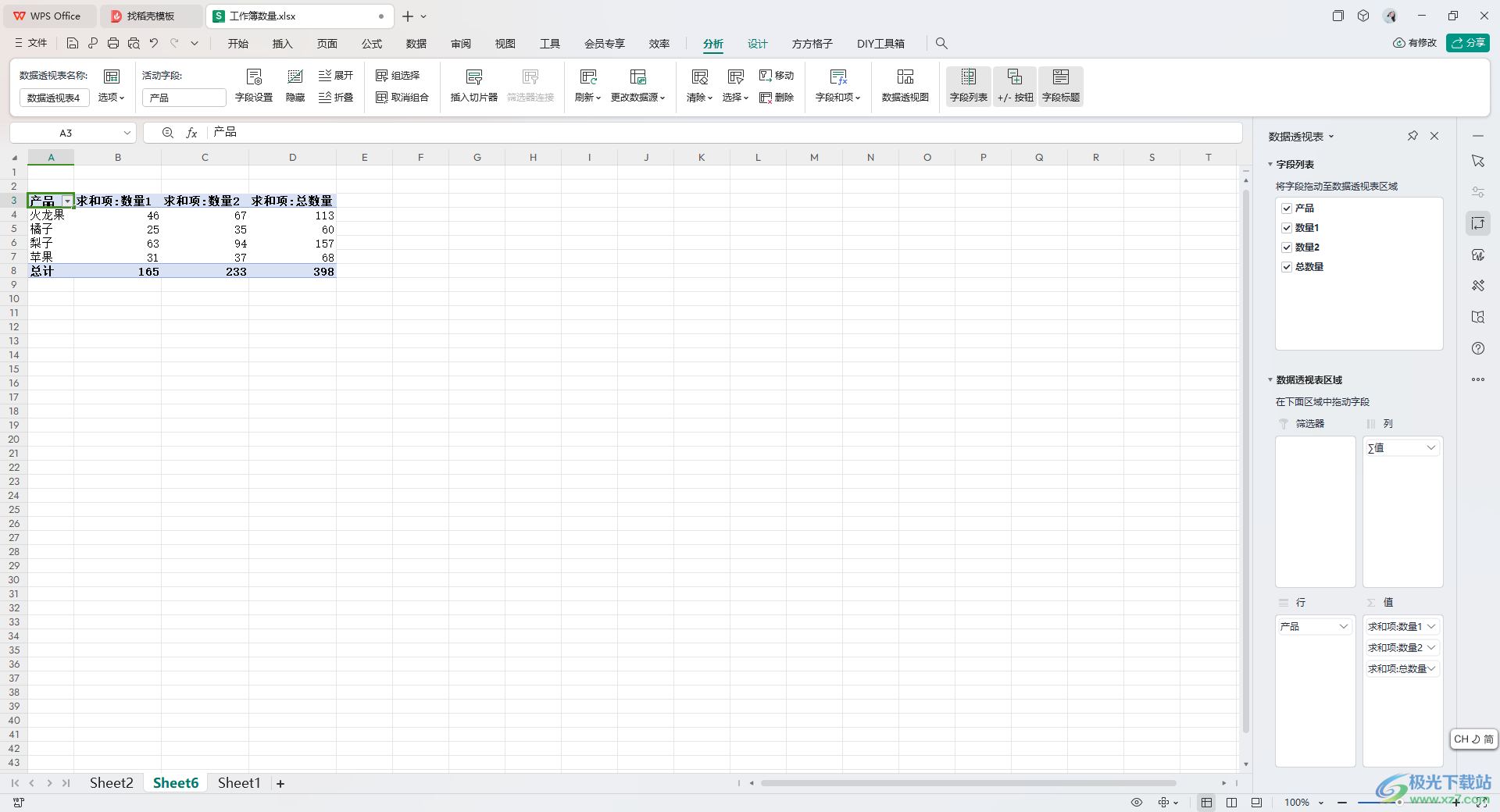
Task: Uncheck the 产品 field checkbox
Action: pyautogui.click(x=1287, y=208)
